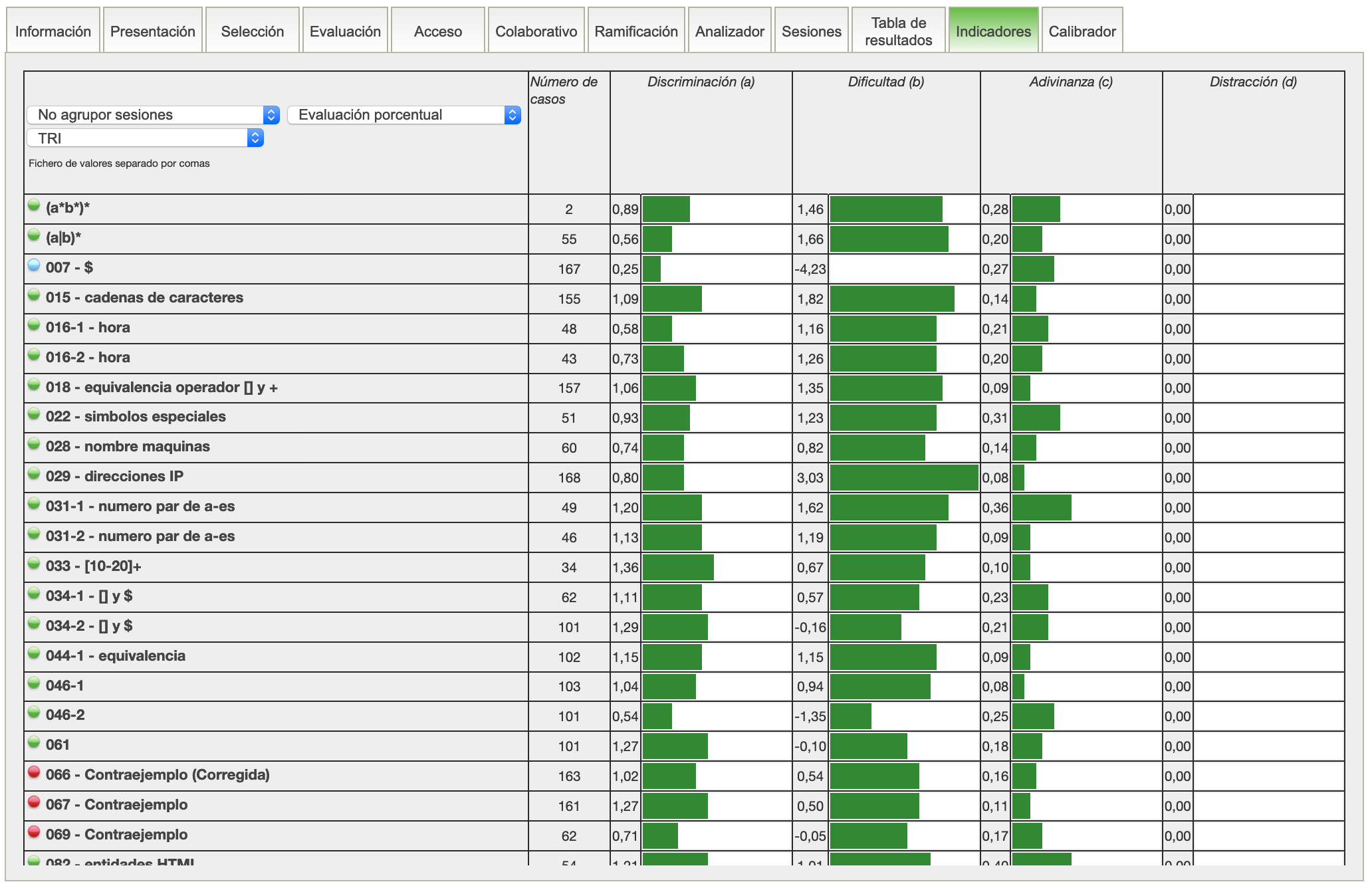
Task: Switch to the Calibrador tab
Action: tap(1082, 31)
